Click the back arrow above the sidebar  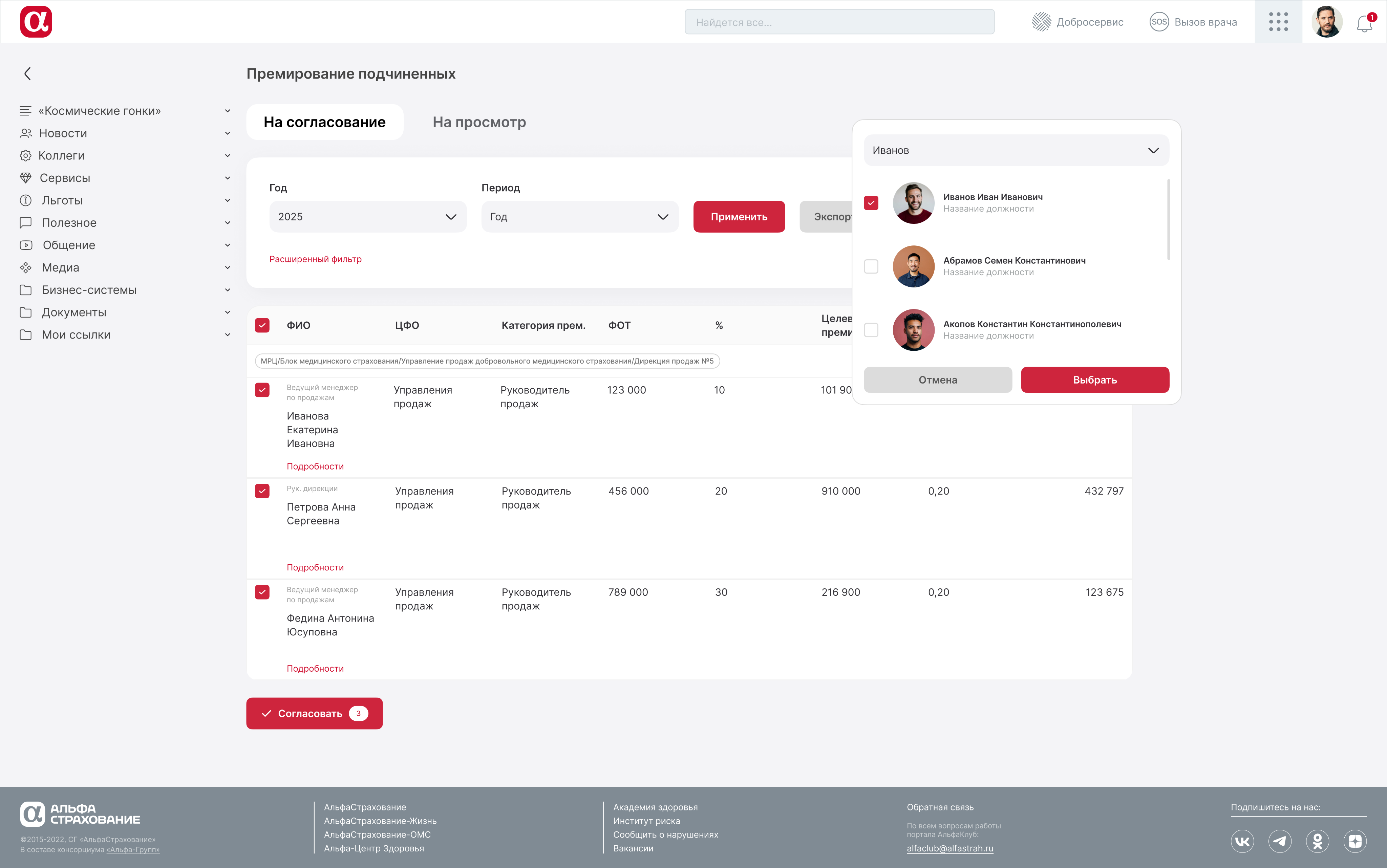point(27,73)
